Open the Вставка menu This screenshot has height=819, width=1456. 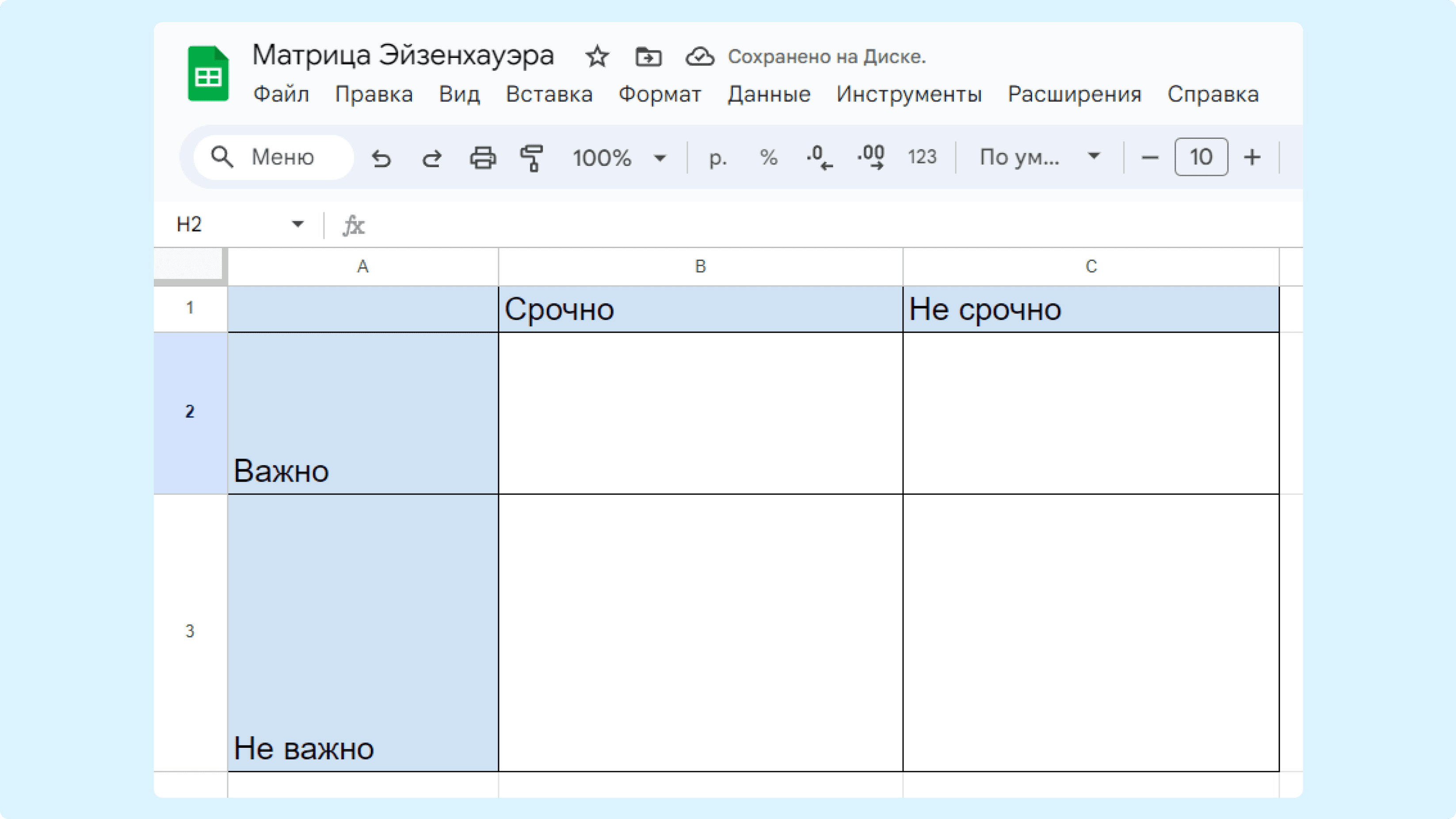coord(549,95)
